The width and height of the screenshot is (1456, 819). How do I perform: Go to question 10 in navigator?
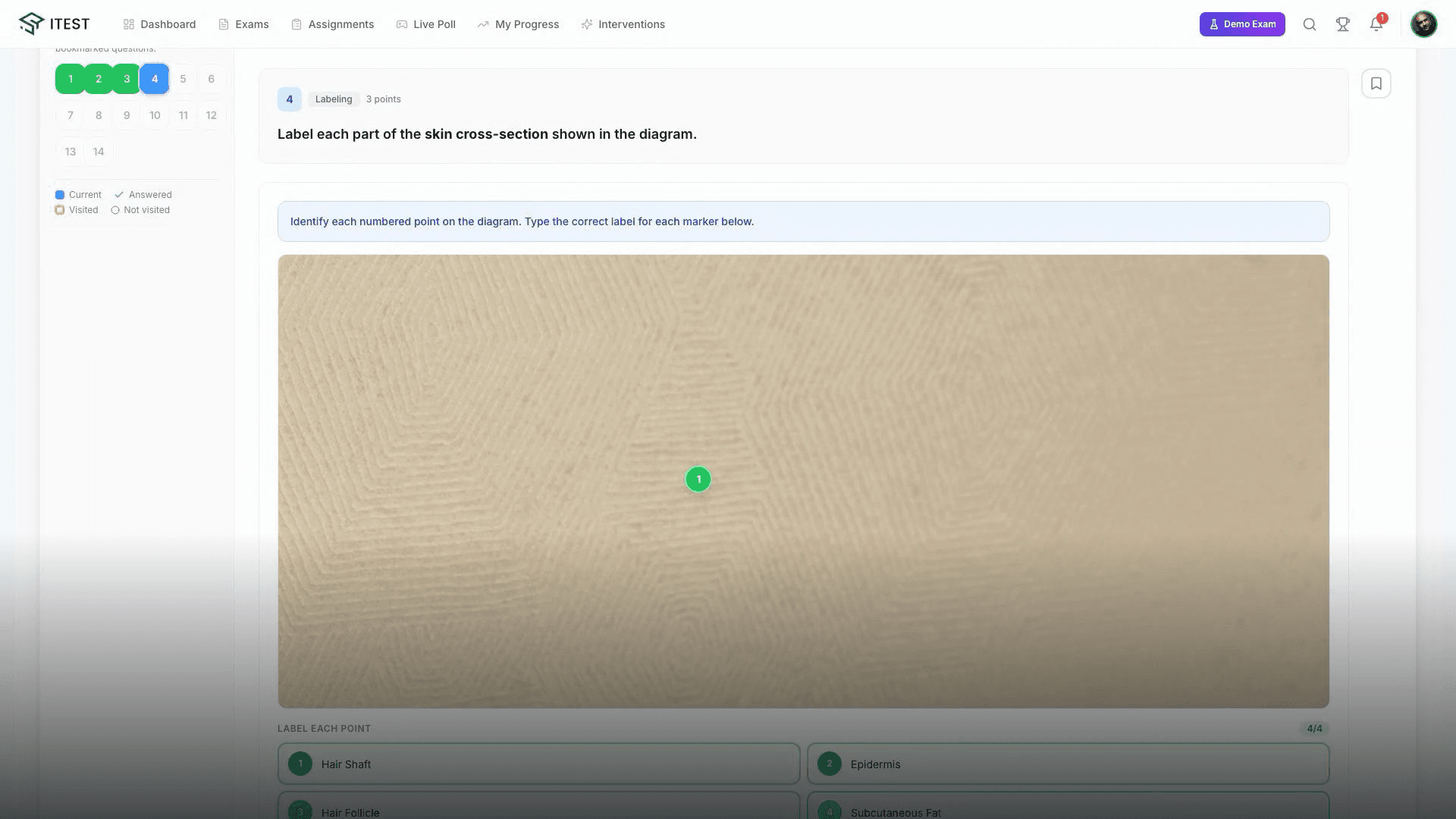pos(155,115)
